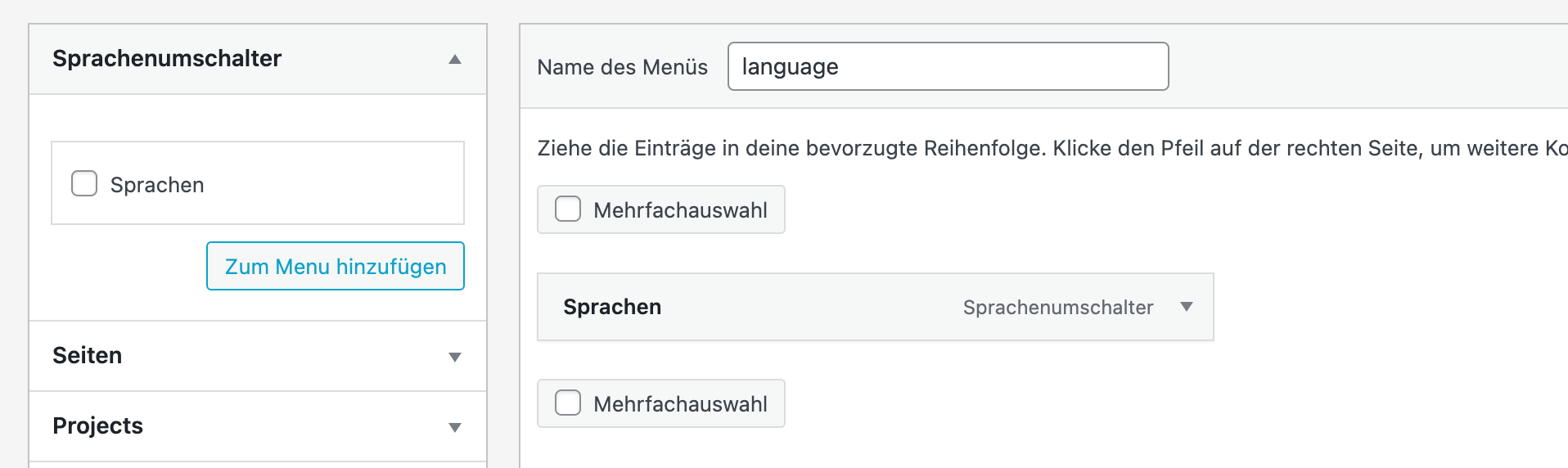Viewport: 1568px width, 468px height.
Task: Click the Sprachenumschalter panel heading
Action: pos(167,59)
